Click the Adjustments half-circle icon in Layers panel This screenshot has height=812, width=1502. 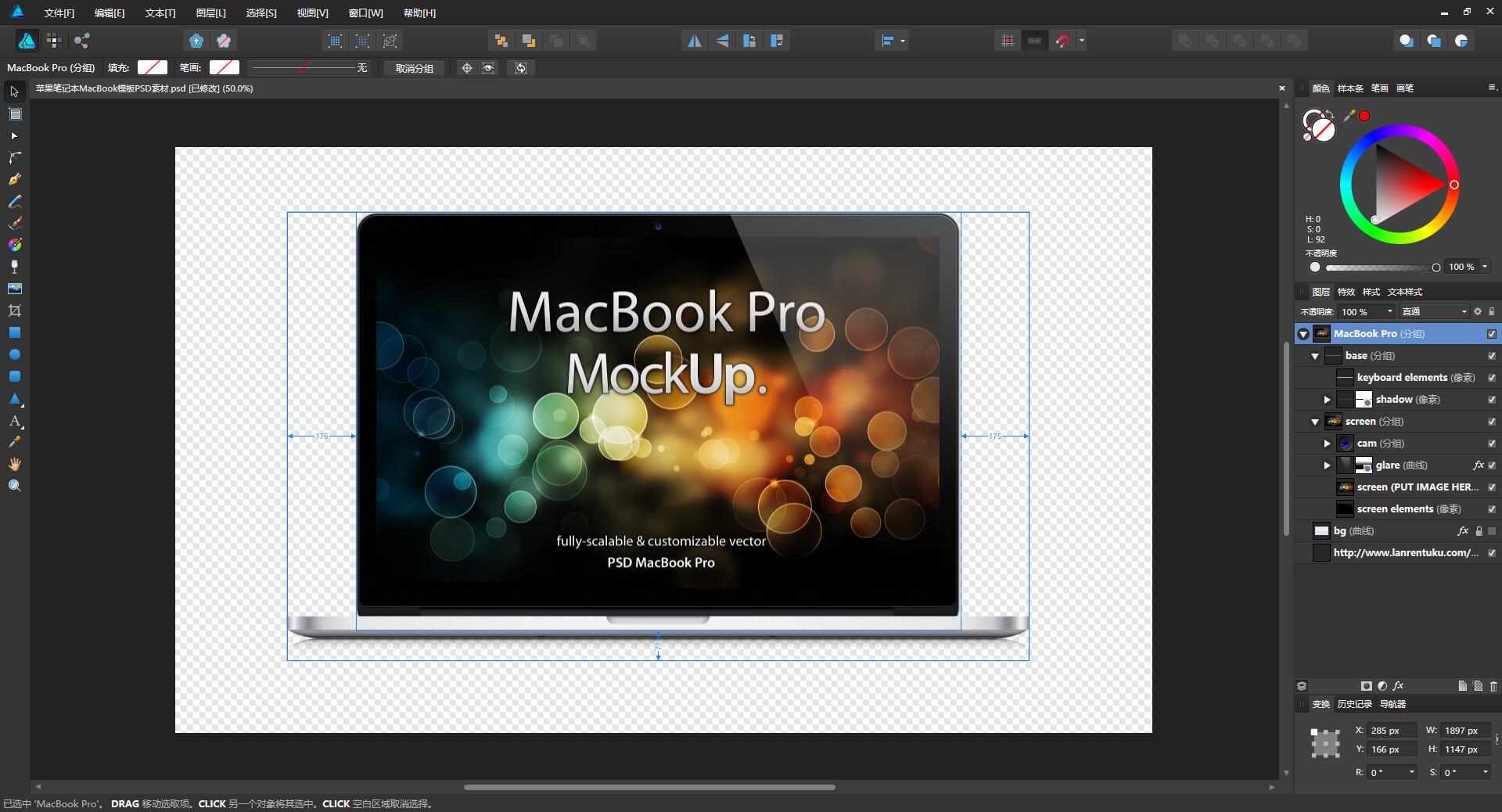(x=1382, y=686)
